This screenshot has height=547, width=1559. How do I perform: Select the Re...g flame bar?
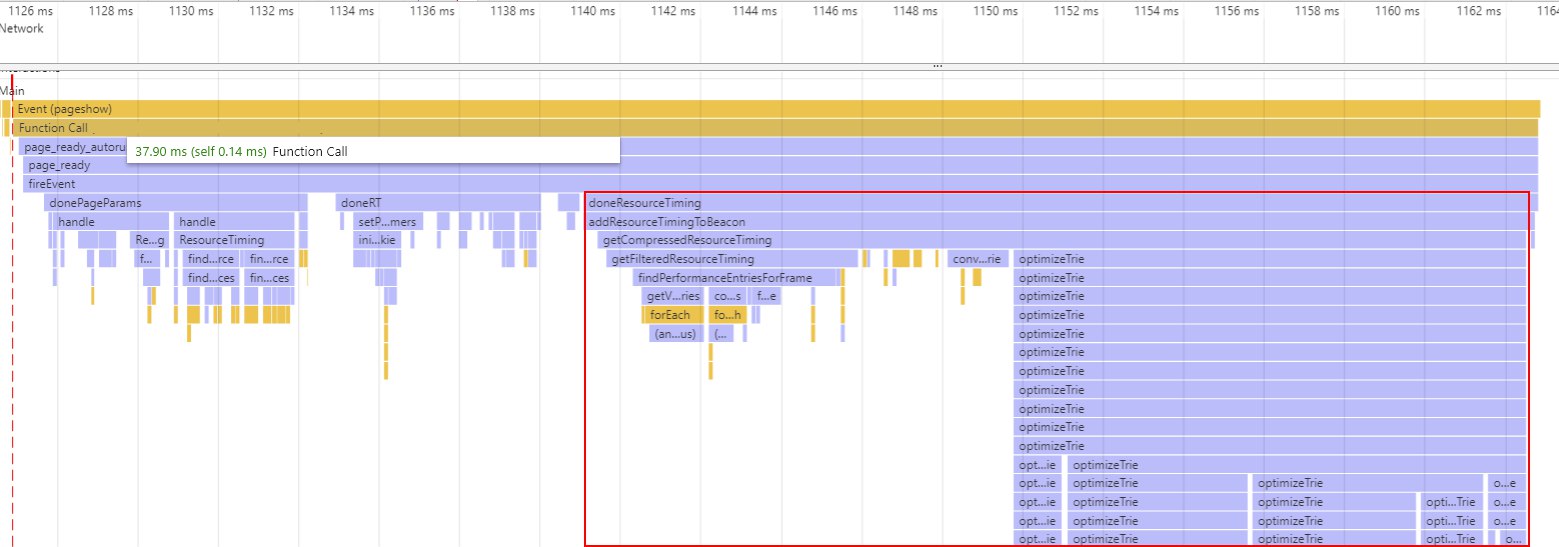point(150,240)
